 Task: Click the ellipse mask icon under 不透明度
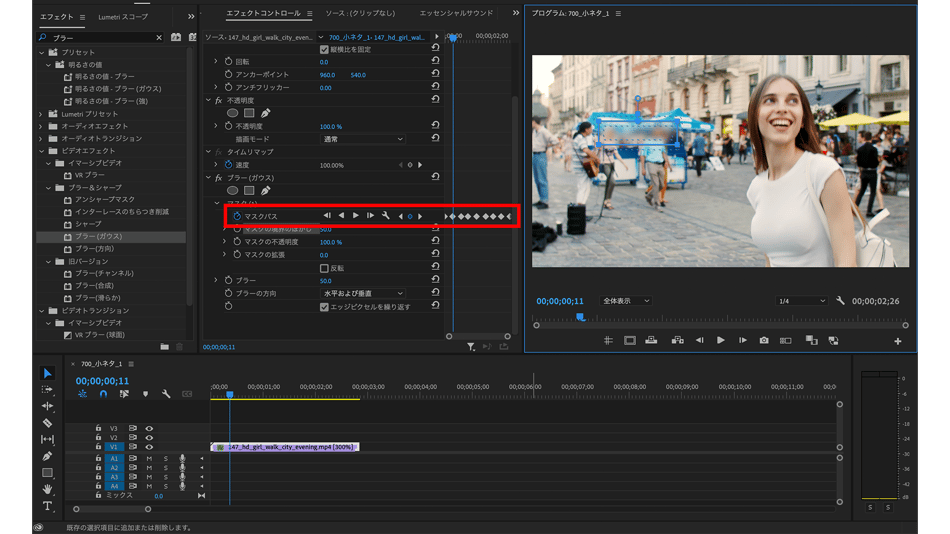pos(232,114)
